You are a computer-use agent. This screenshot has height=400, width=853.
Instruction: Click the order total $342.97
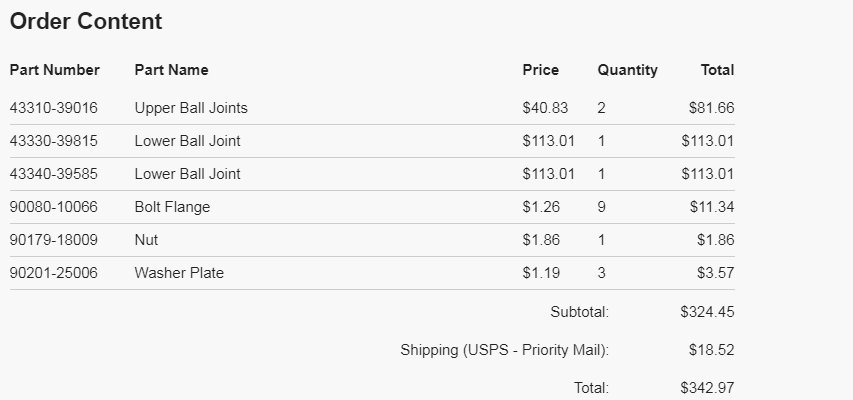707,388
